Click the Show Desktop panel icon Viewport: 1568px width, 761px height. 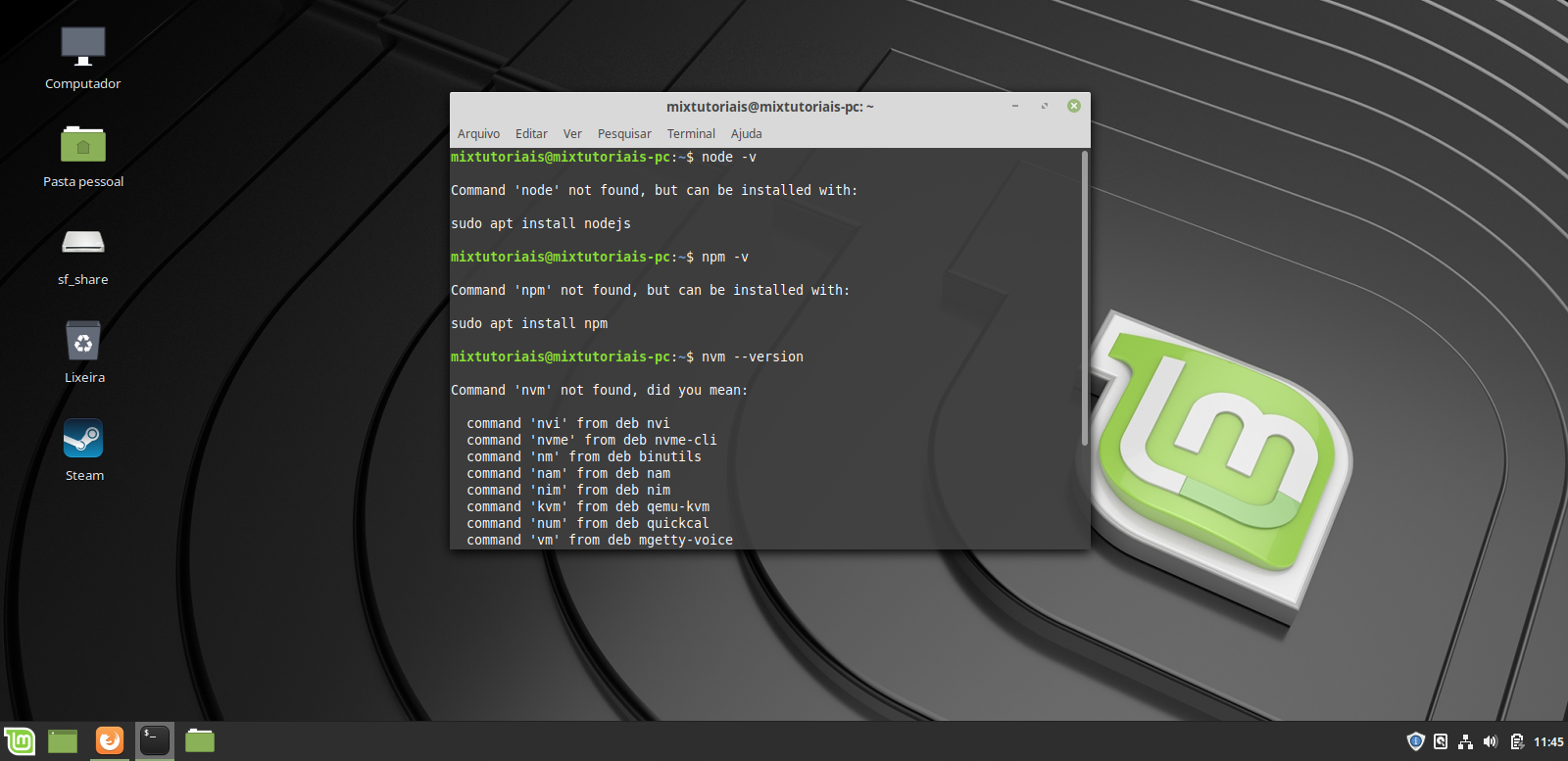[x=63, y=741]
